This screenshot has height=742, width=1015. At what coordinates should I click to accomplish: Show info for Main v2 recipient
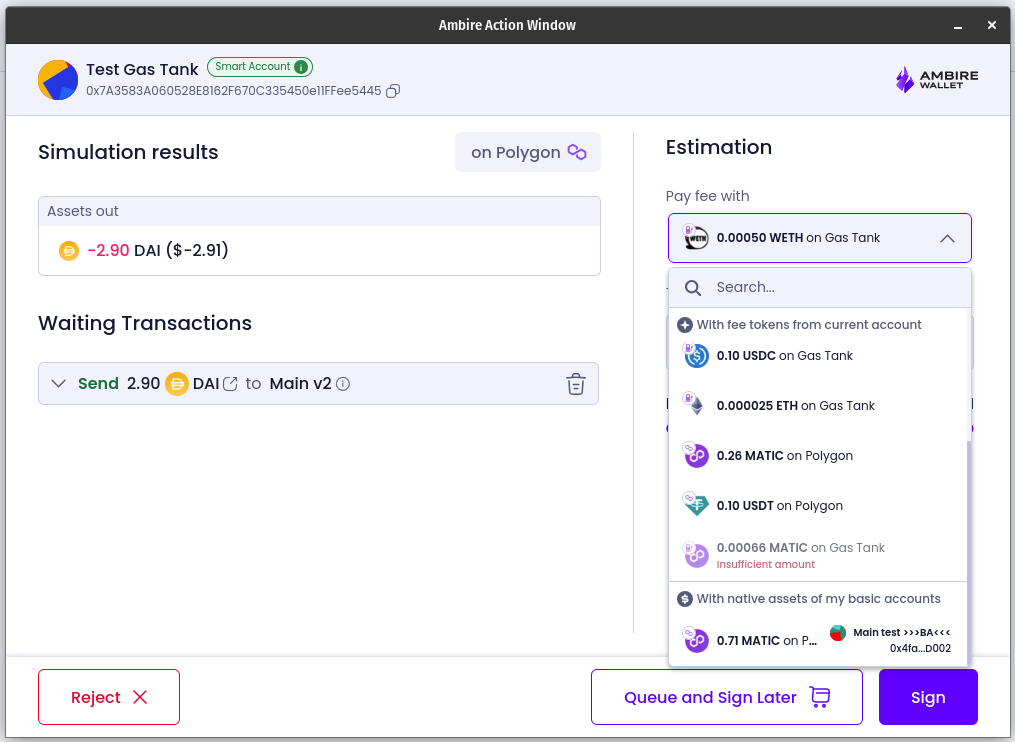343,384
